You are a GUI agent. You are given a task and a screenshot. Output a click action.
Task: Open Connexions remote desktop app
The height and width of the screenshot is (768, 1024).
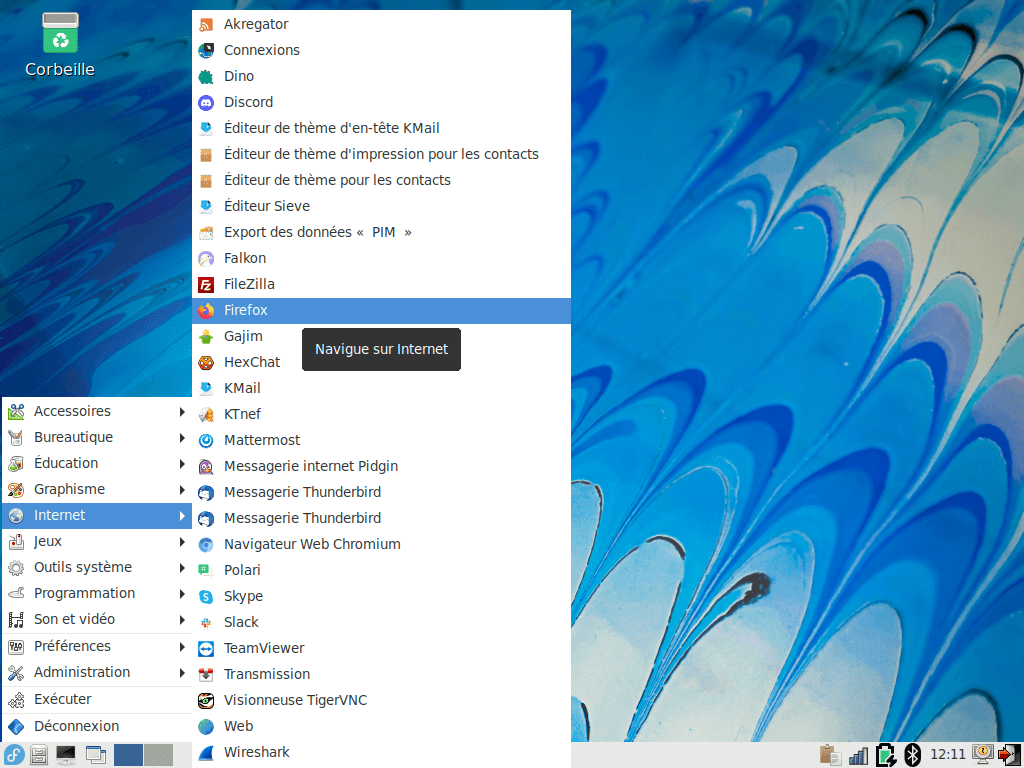381,50
